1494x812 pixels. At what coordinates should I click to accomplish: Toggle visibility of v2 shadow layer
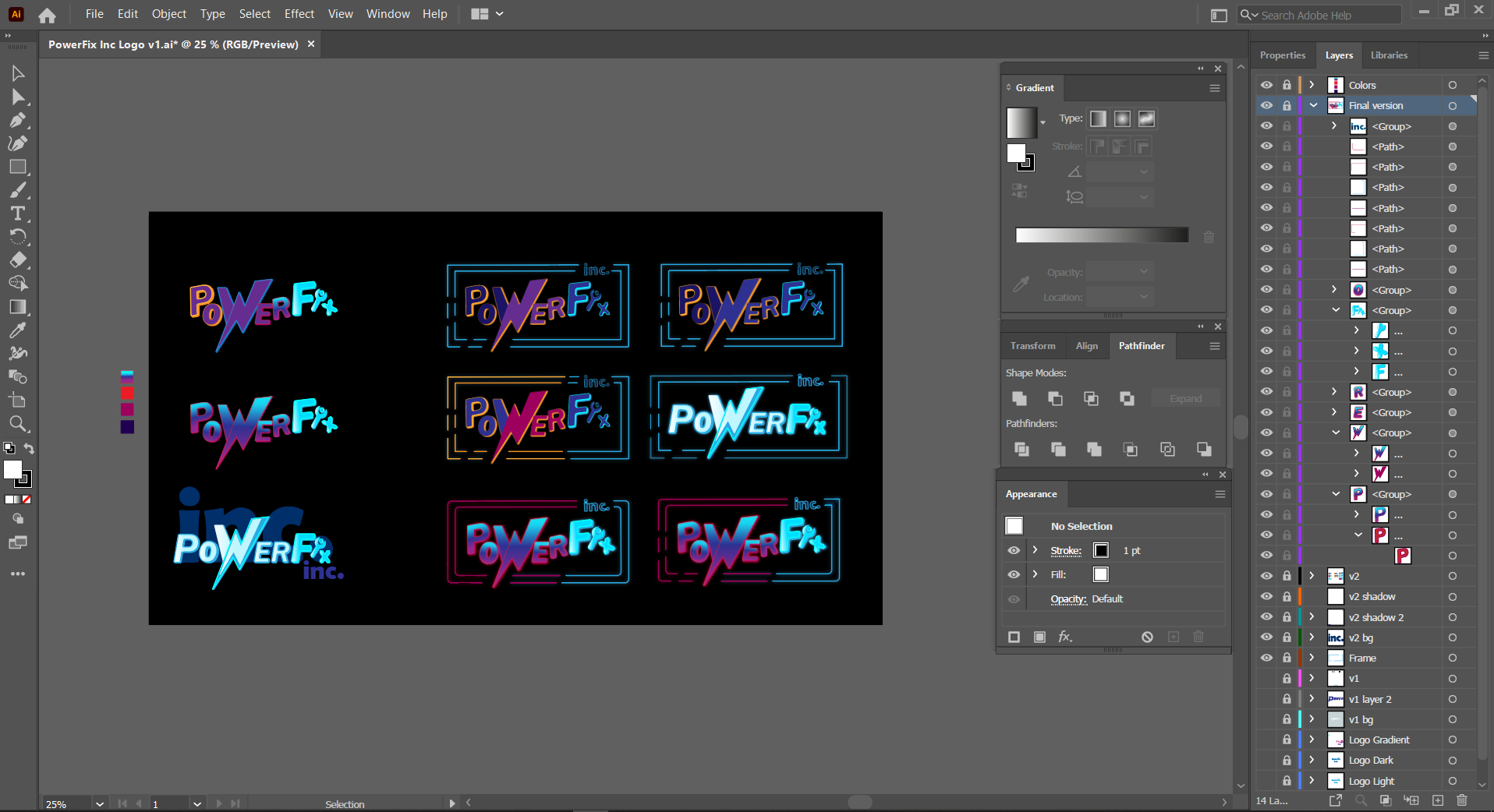tap(1266, 596)
